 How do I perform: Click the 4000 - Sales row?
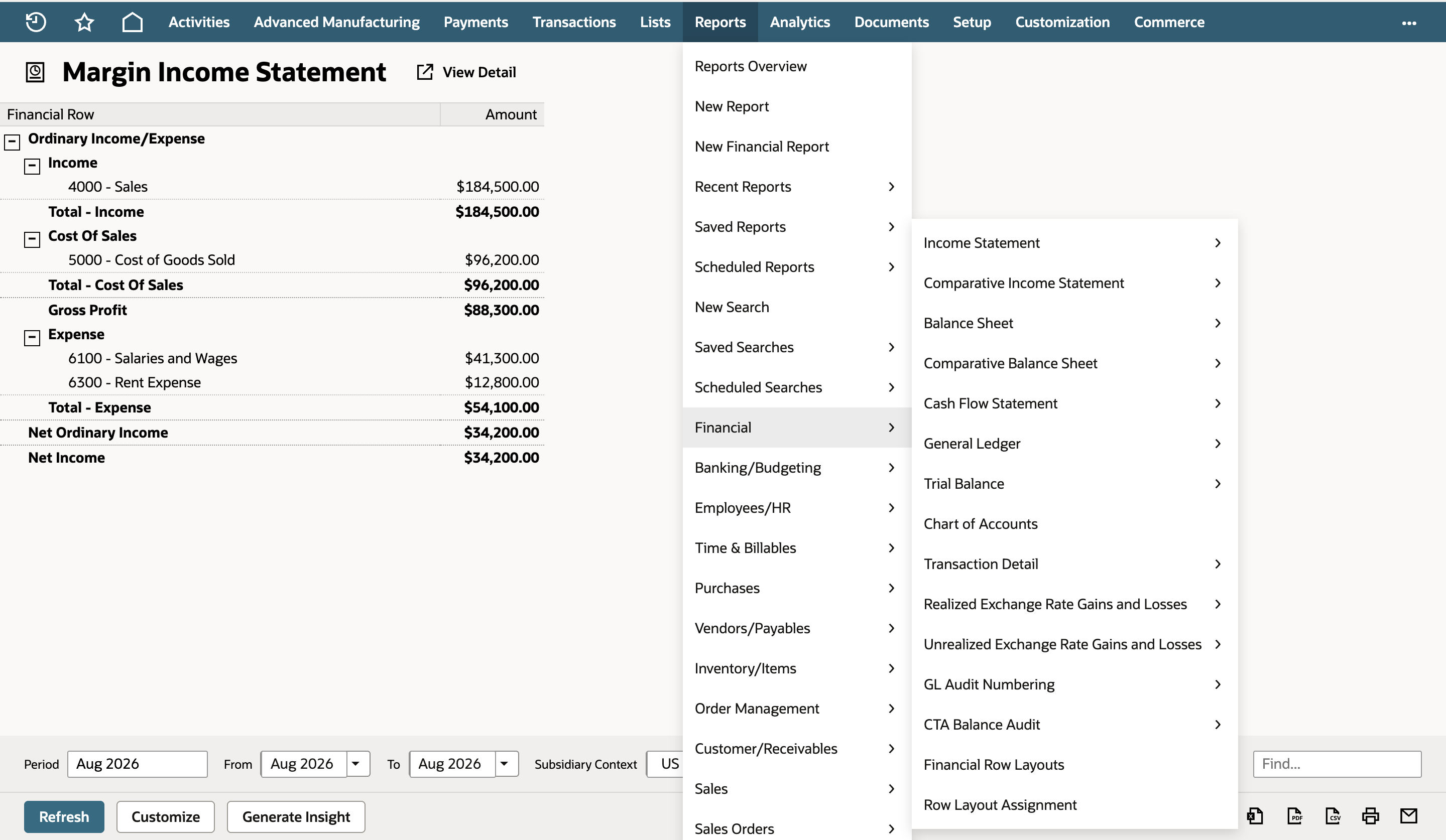click(x=272, y=187)
